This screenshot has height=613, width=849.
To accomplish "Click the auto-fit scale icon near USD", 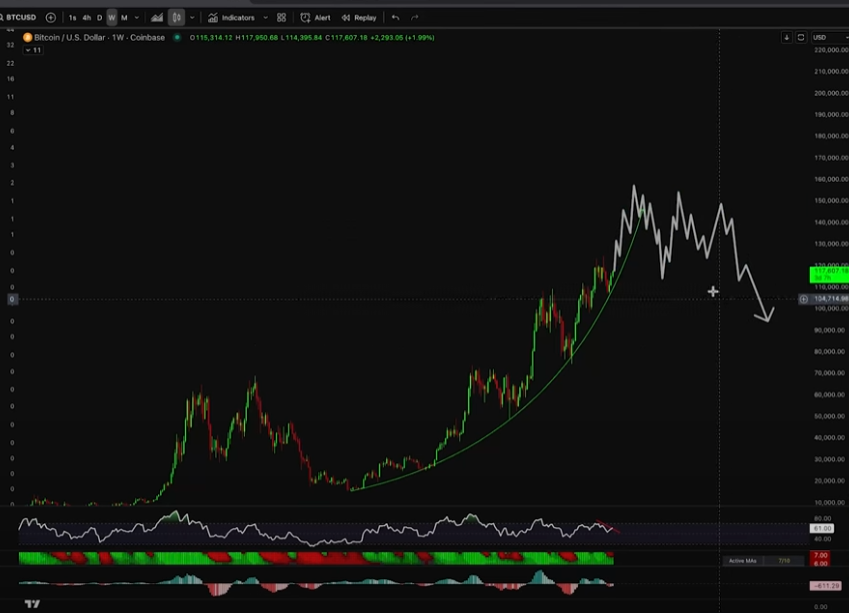I will point(801,37).
